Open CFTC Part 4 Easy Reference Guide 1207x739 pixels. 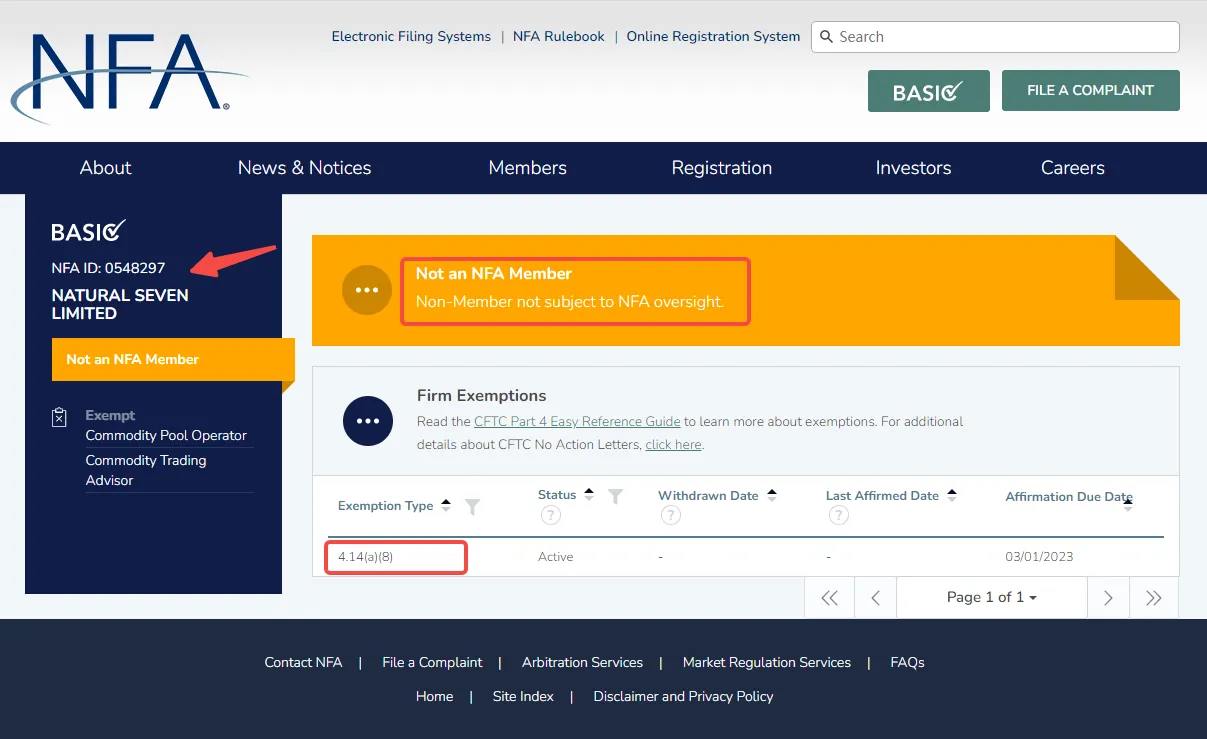(x=577, y=422)
